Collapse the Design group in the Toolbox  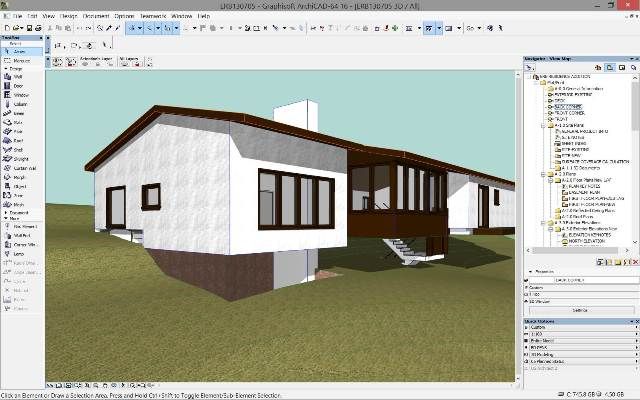tap(6, 69)
